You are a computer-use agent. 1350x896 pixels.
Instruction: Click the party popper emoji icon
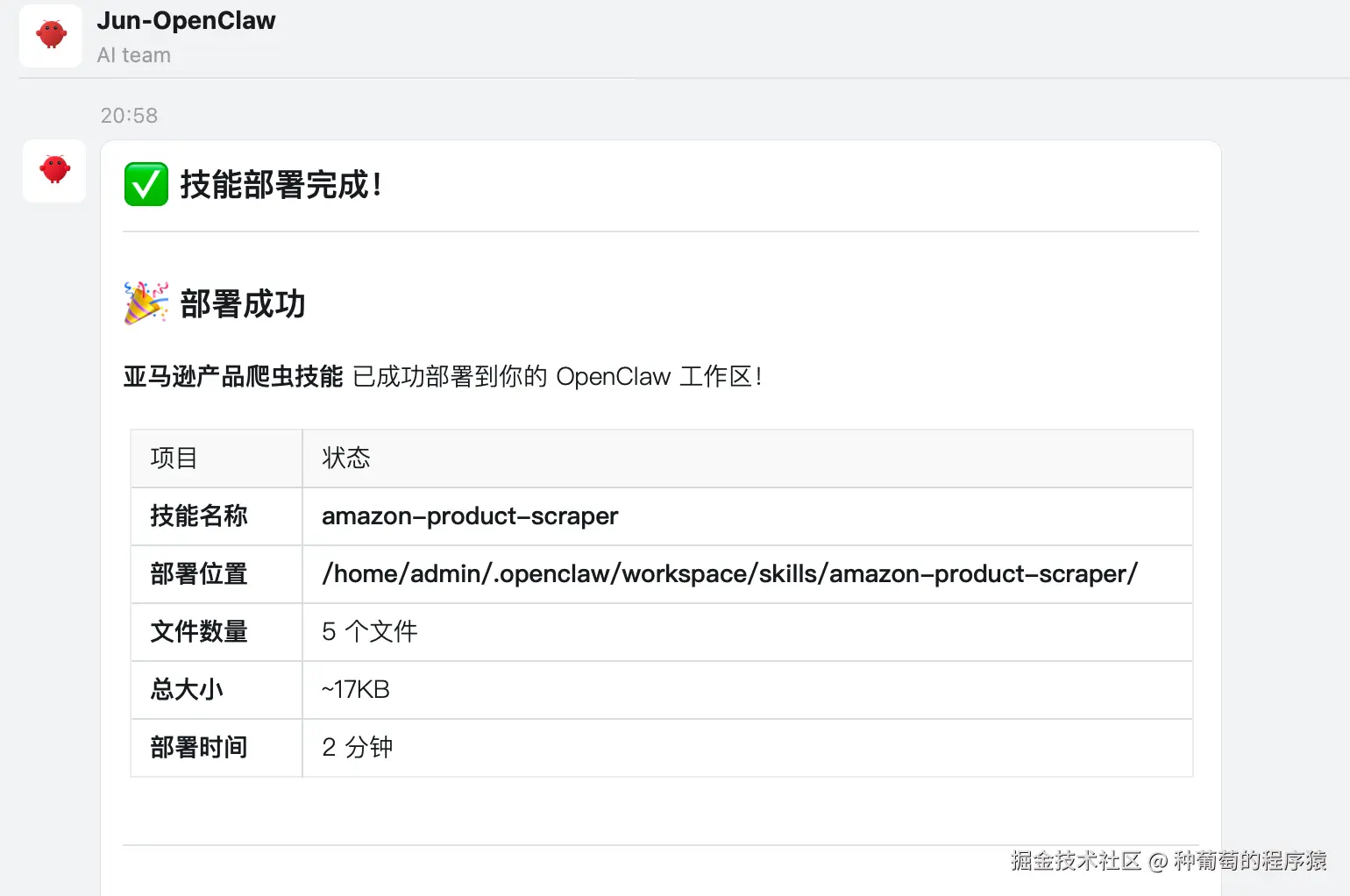146,303
